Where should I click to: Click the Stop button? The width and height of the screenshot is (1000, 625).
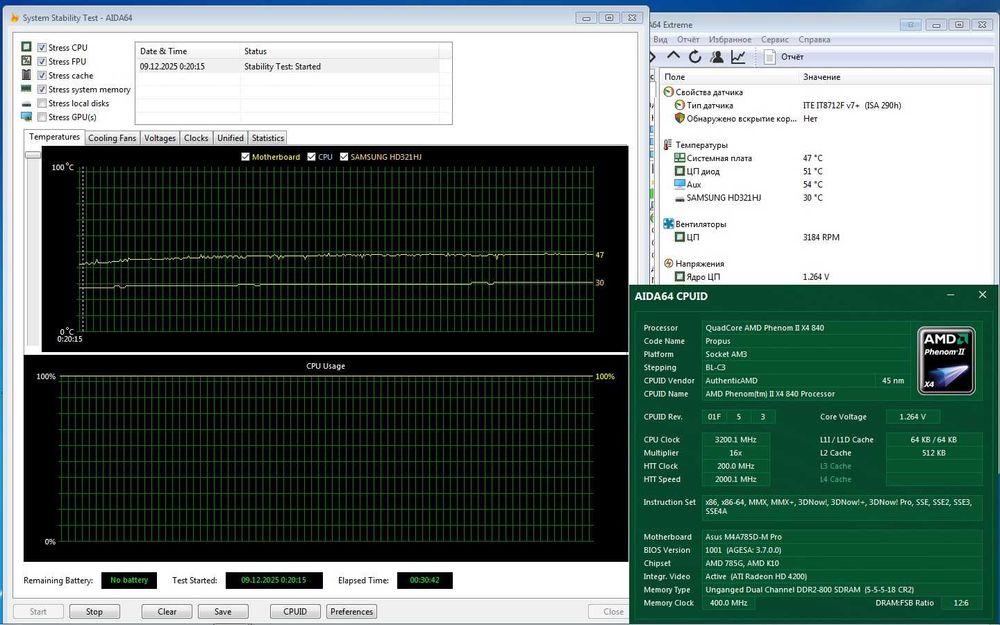[x=94, y=612]
